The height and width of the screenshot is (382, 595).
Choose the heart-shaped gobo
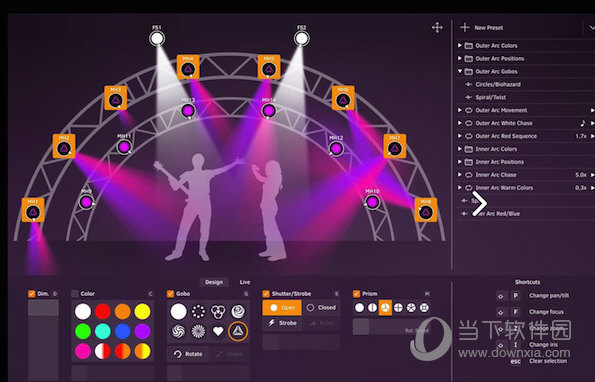(218, 331)
